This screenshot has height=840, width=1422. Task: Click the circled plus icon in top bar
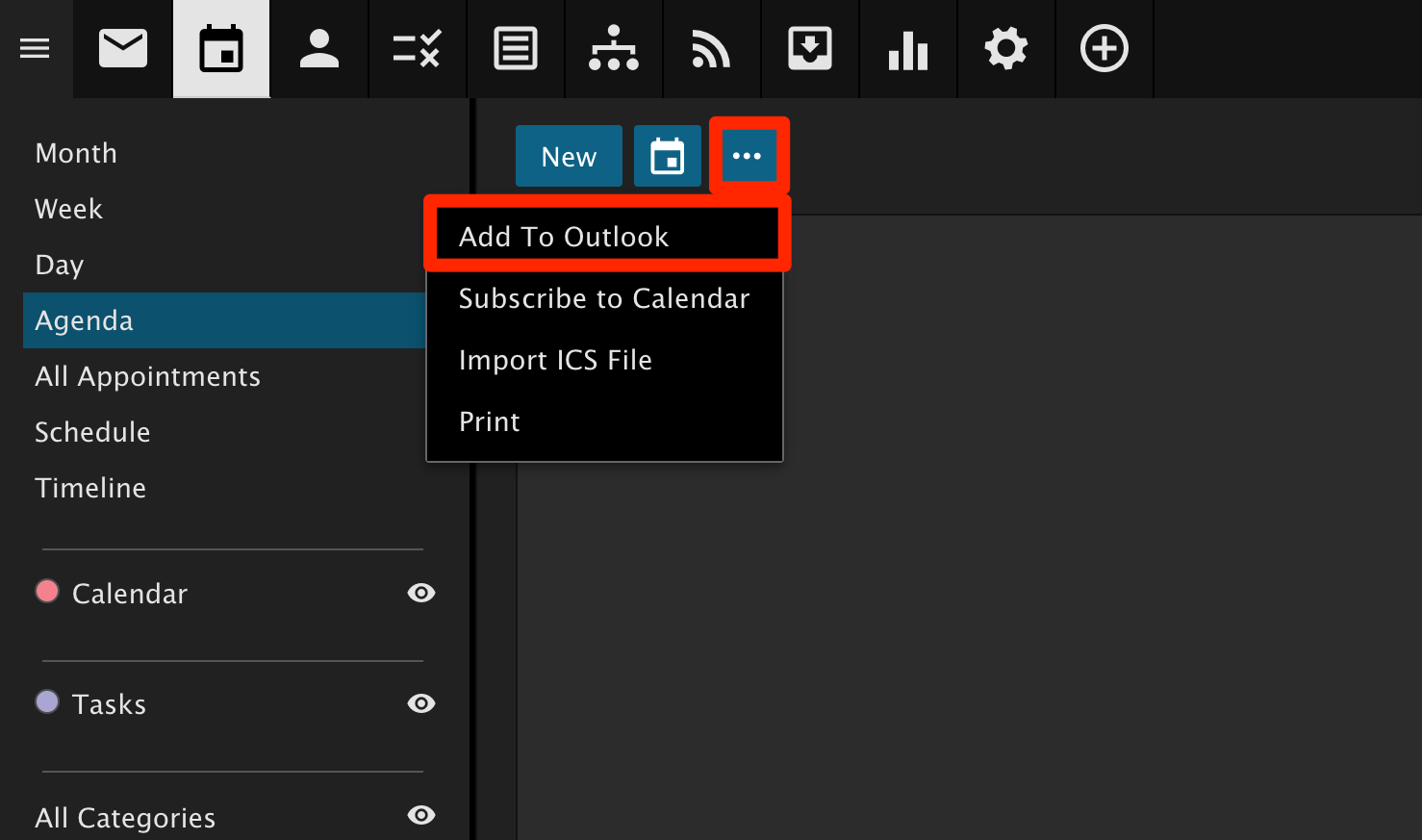click(1104, 49)
